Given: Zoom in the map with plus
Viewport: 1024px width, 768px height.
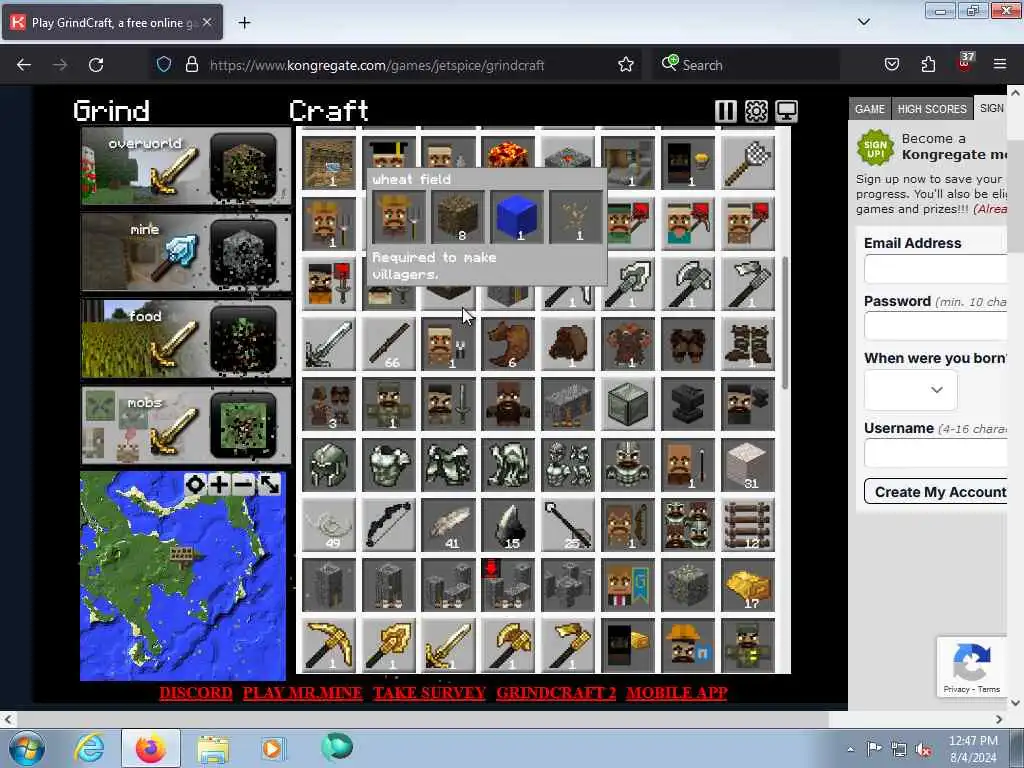Looking at the screenshot, I should tap(219, 485).
